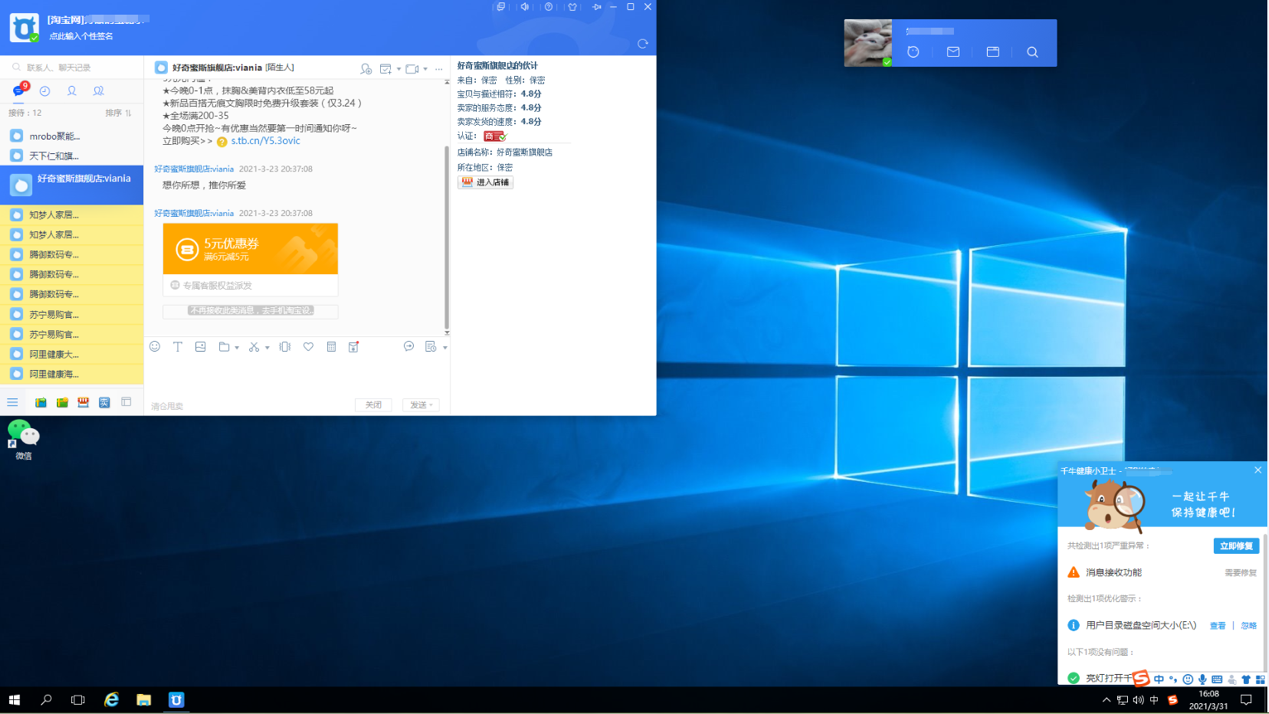Click the 联系人、聊天记录 search field

pos(72,67)
